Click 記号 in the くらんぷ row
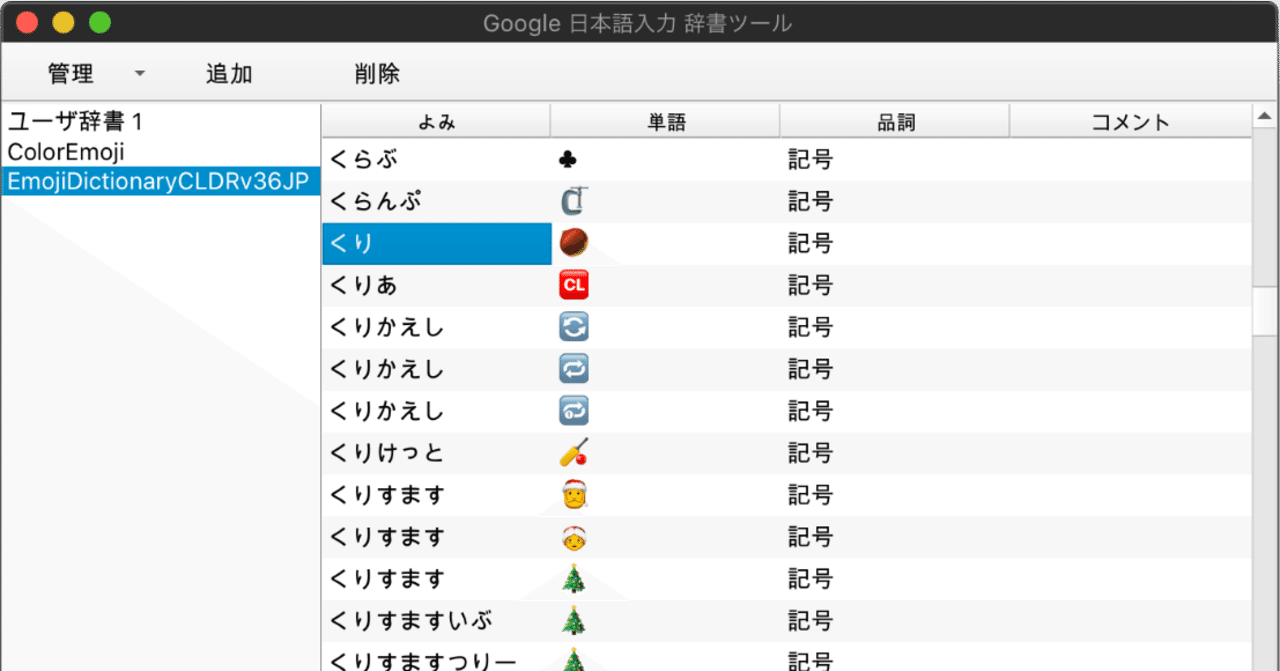The width and height of the screenshot is (1280, 671). 810,202
